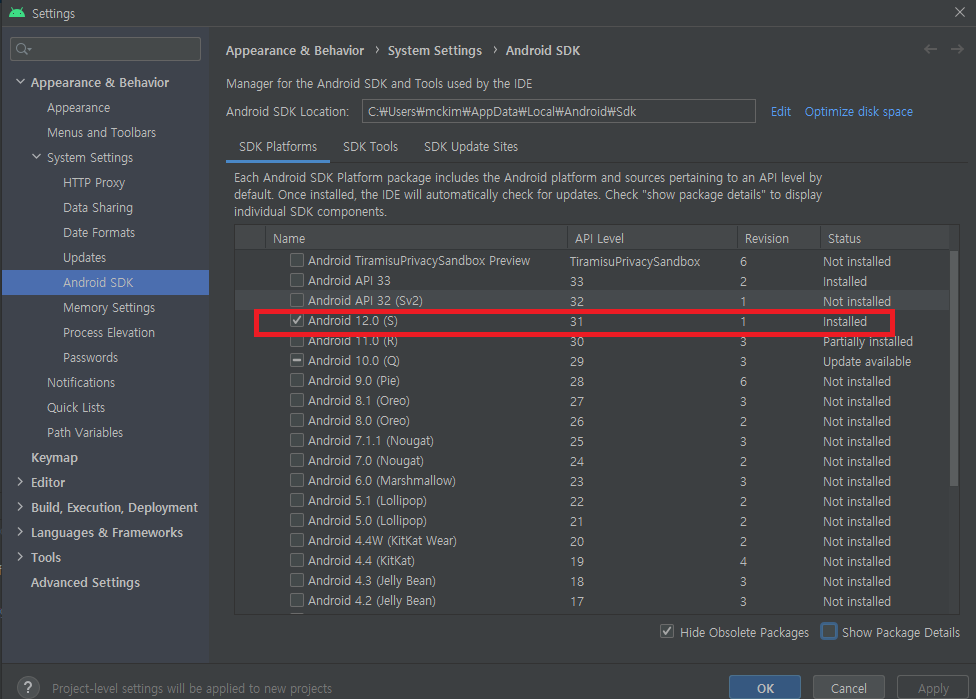Collapse the Appearance & Behavior tree node

click(x=21, y=82)
